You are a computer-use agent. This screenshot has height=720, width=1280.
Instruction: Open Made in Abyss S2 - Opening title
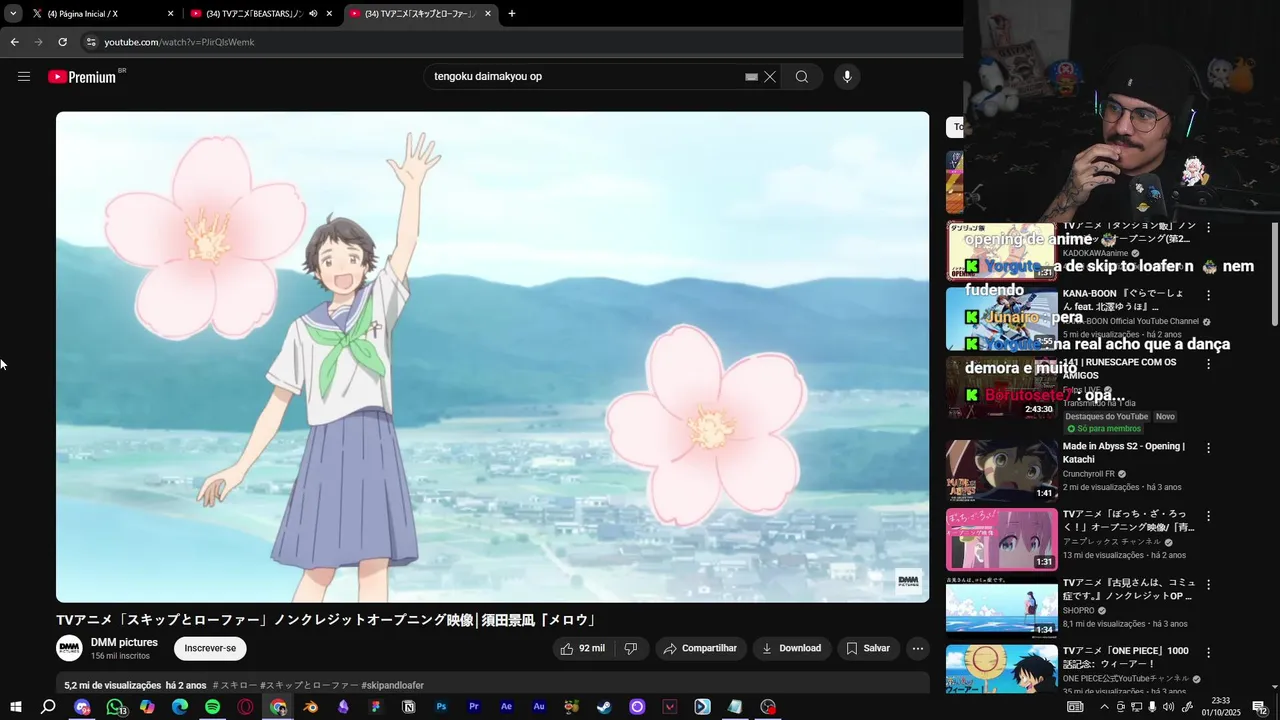click(x=1123, y=452)
